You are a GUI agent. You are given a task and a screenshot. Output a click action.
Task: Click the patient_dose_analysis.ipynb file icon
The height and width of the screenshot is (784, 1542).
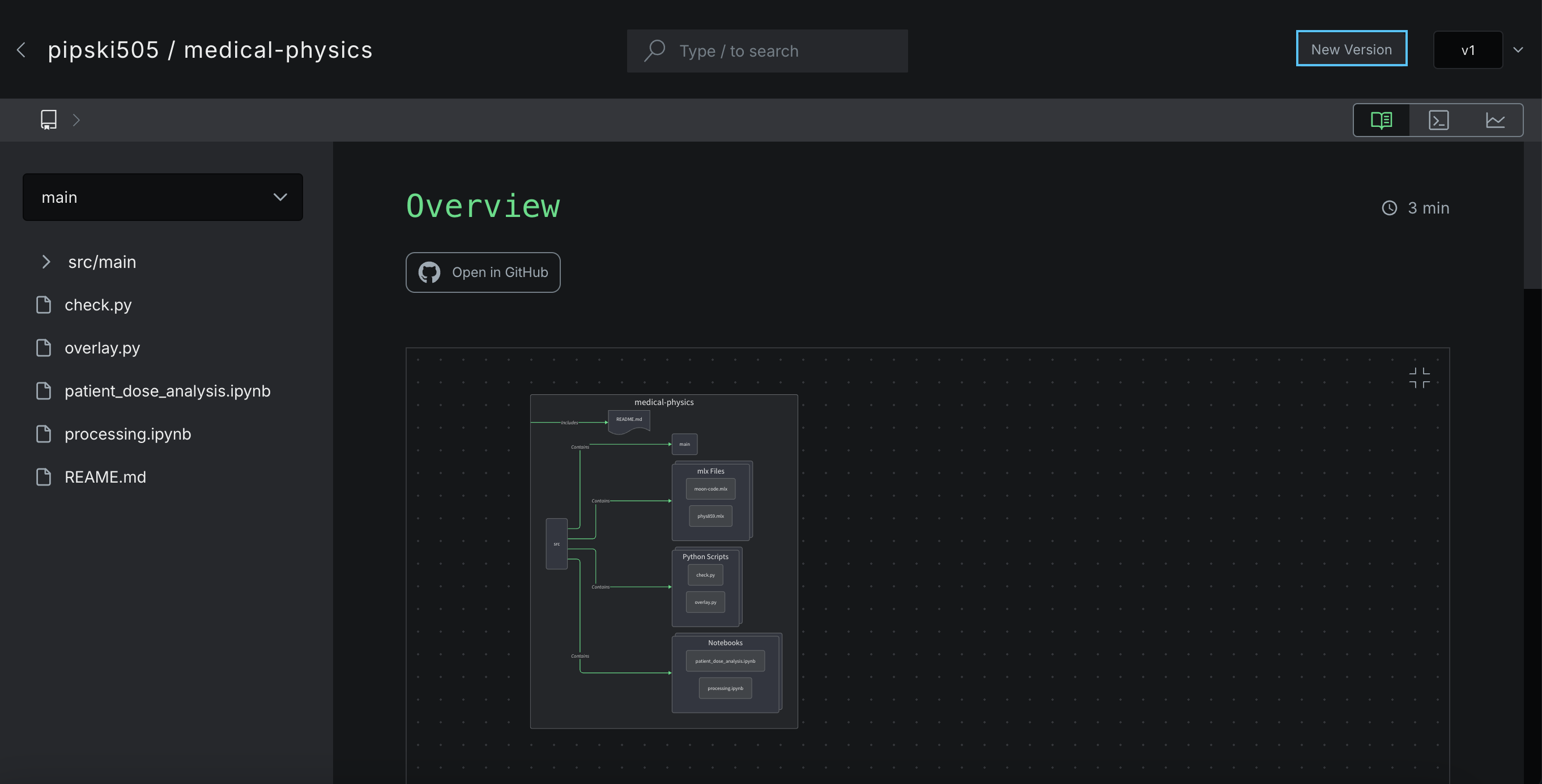tap(44, 391)
